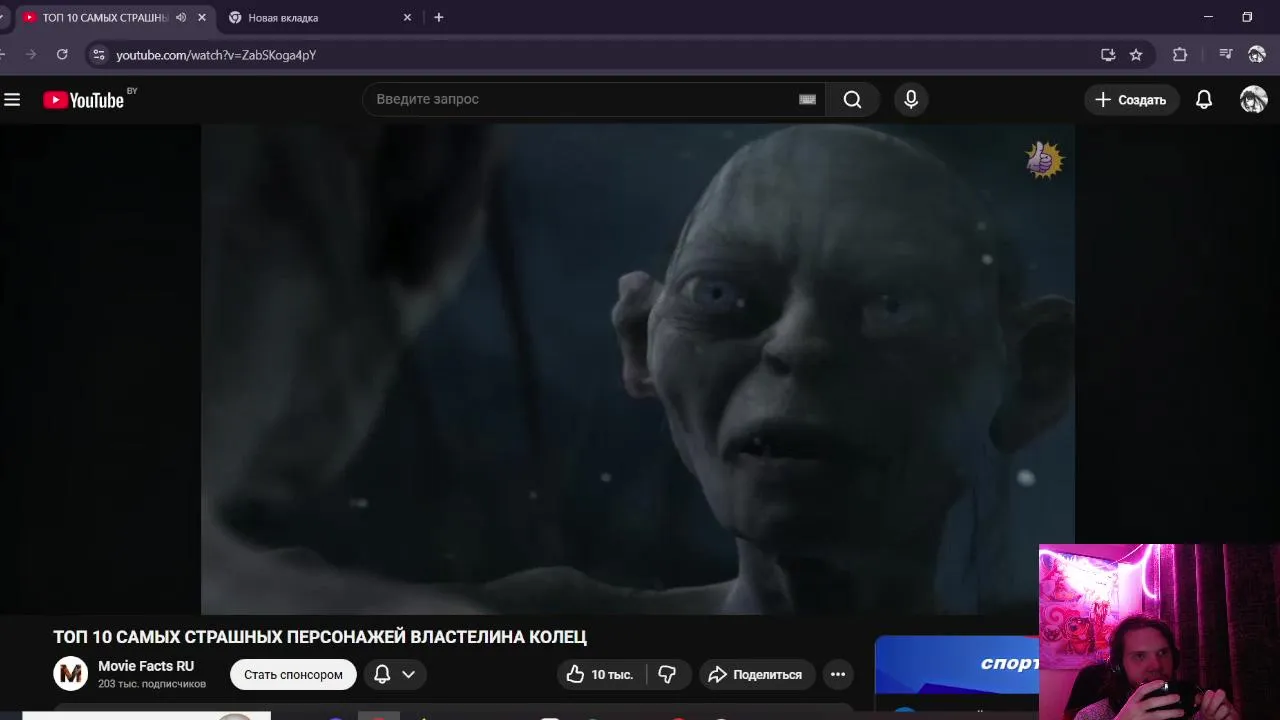Install app icon in the address bar
The image size is (1280, 720).
click(1108, 55)
